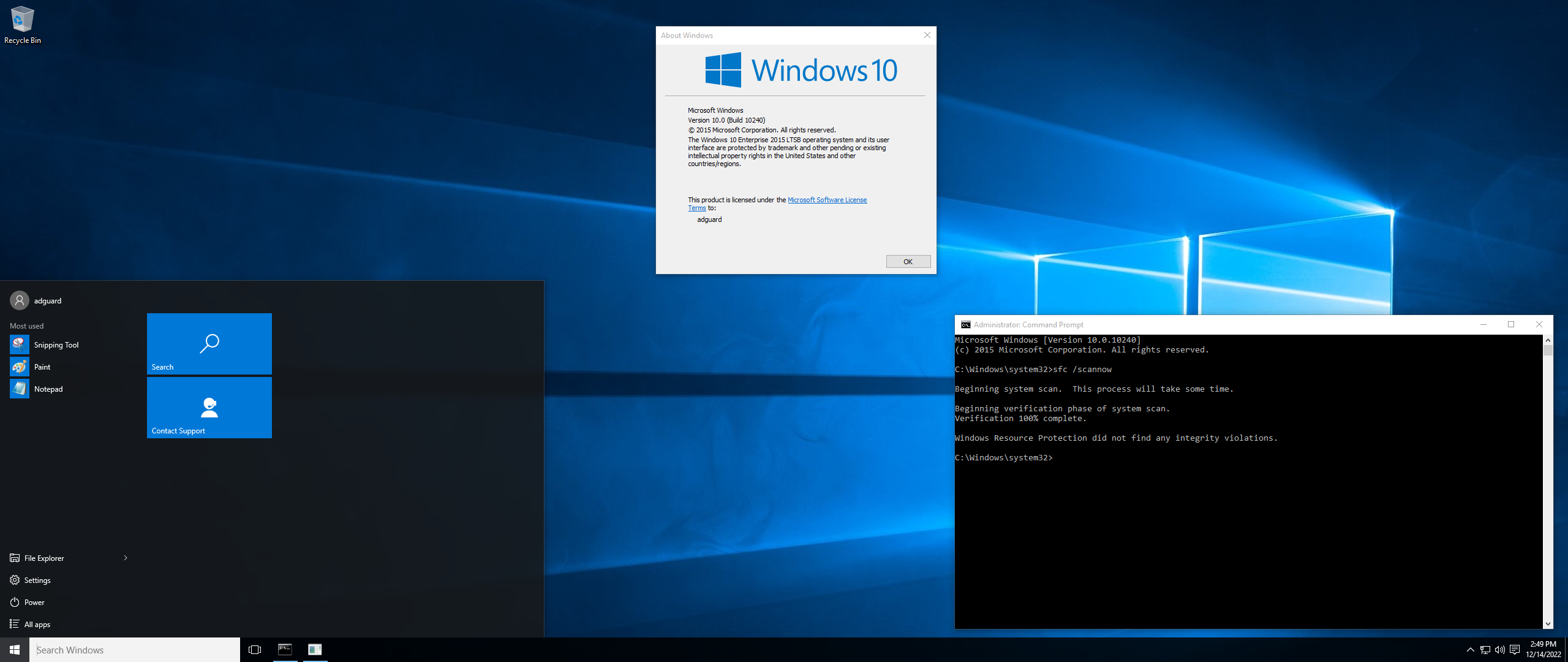Screen dimensions: 1568x662
Task: Click the Windows 10 logo in dialog
Action: pos(801,70)
